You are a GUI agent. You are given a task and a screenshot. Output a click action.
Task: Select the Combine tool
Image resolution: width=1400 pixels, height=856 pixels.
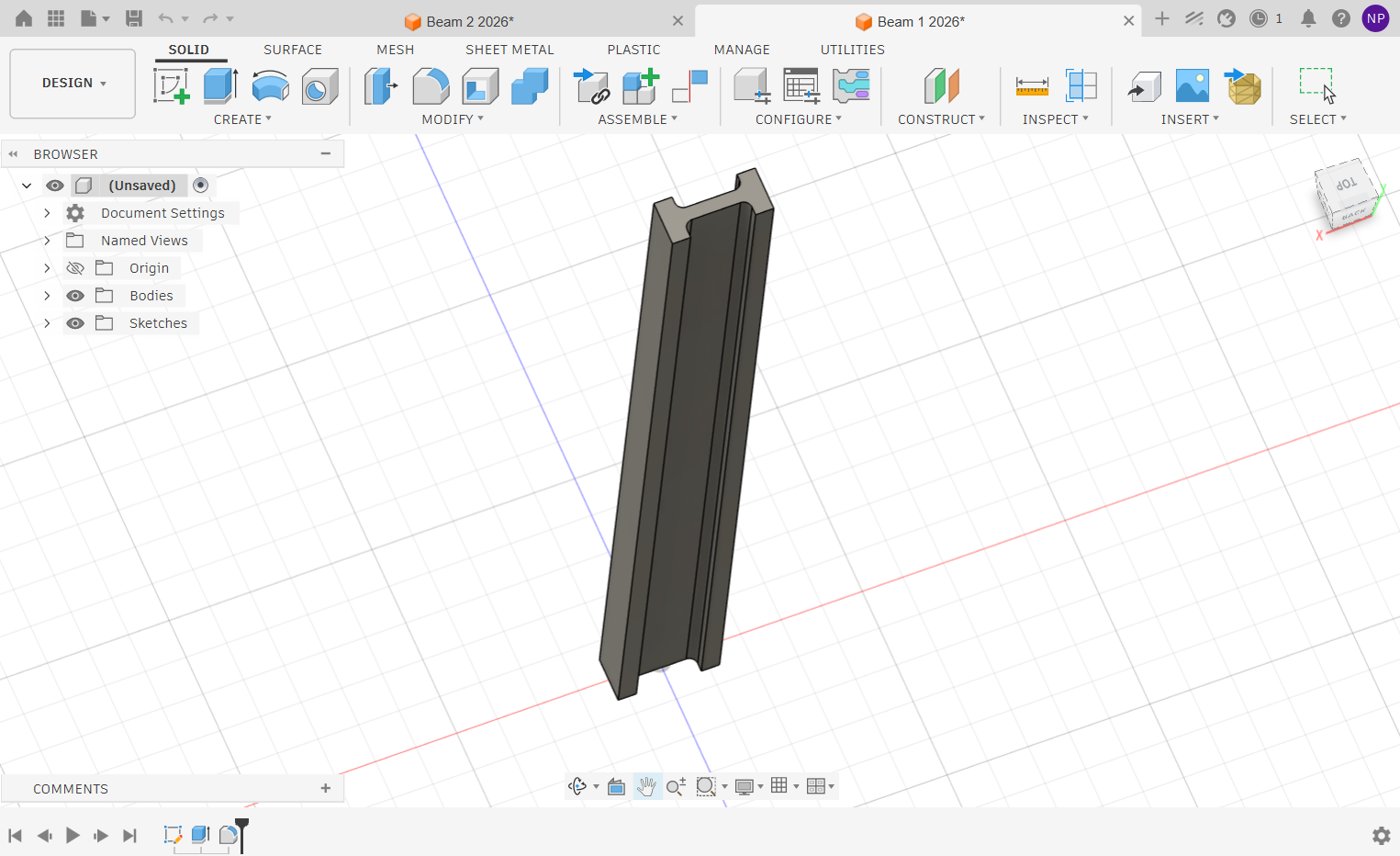click(529, 86)
